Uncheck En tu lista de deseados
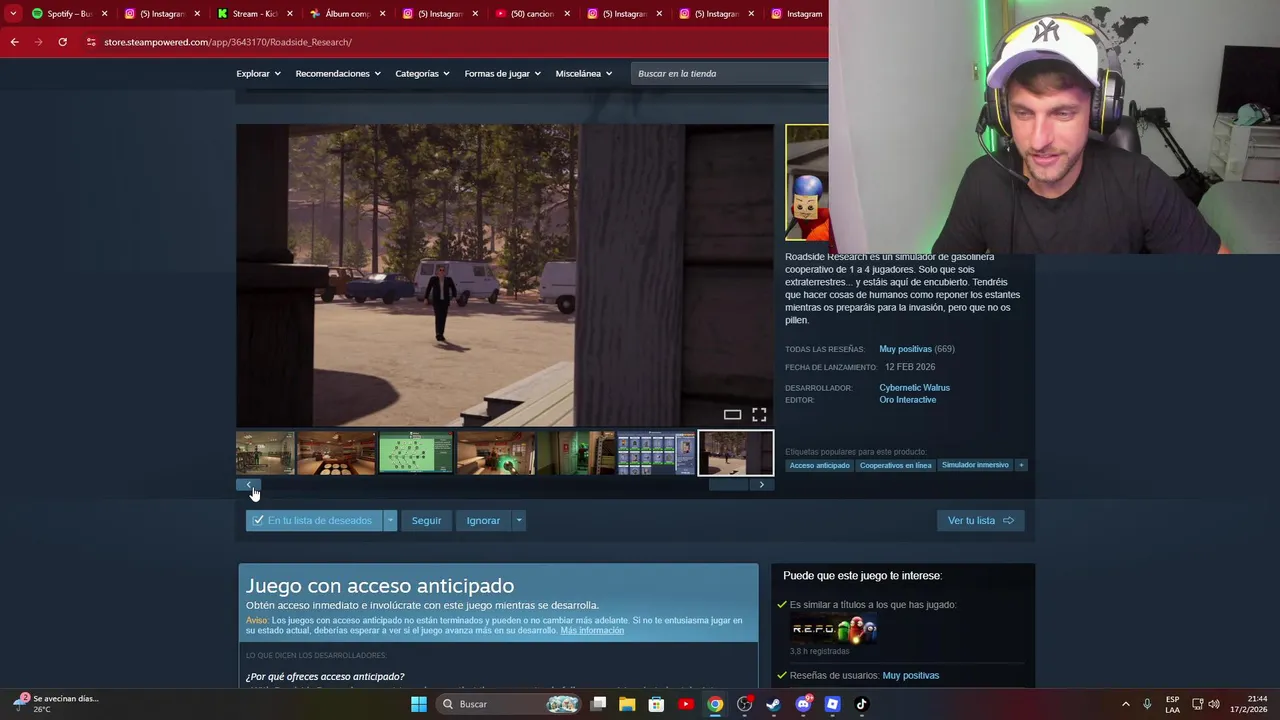1280x720 pixels. click(314, 520)
